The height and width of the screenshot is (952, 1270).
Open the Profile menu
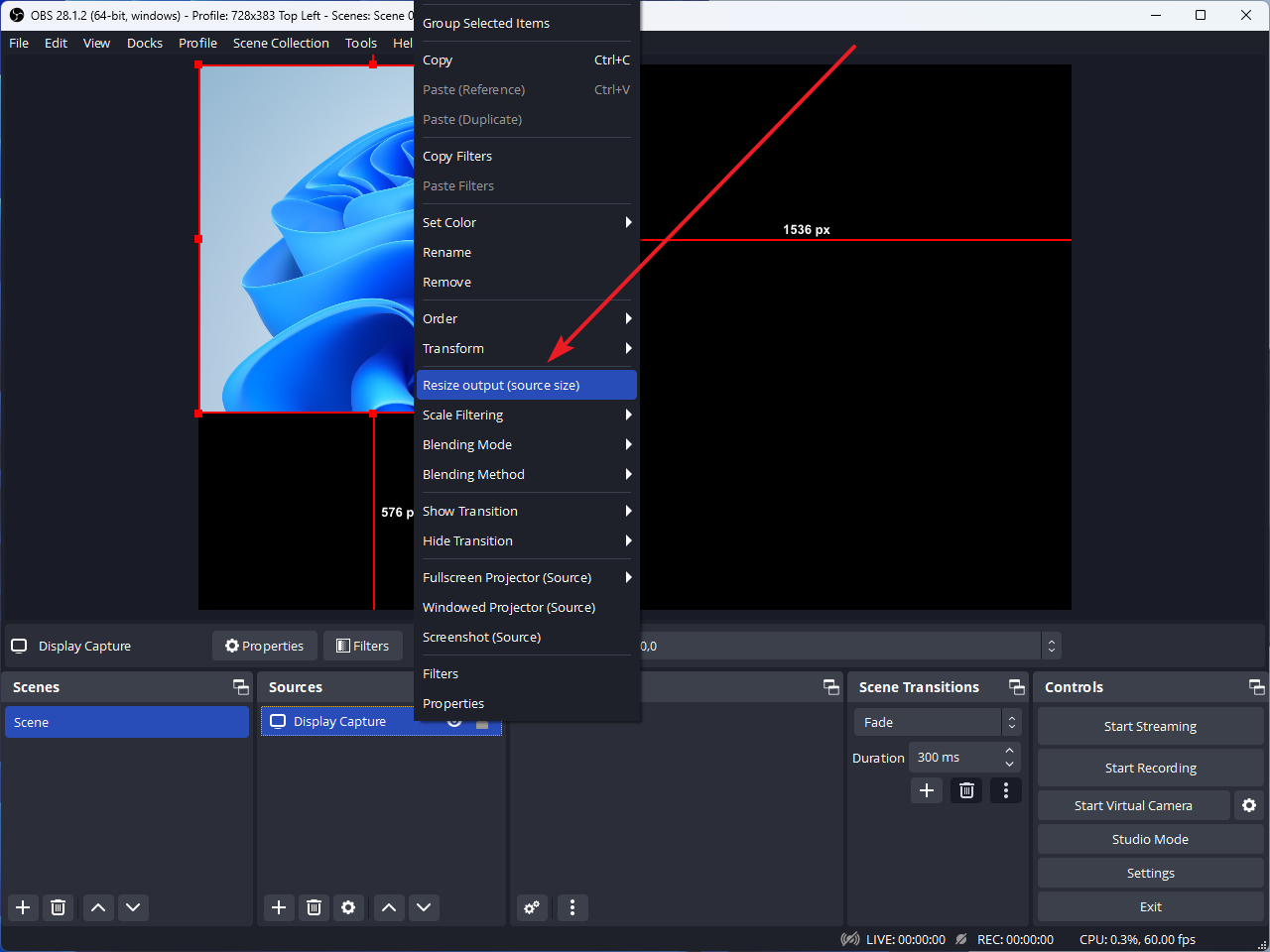click(197, 43)
